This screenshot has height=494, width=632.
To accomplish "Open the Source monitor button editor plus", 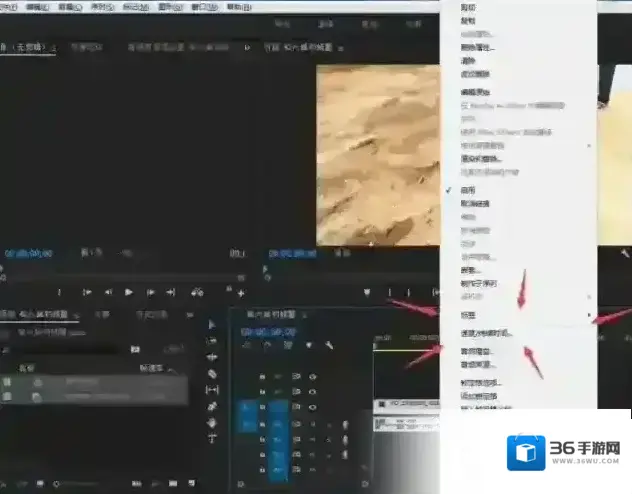I will (x=241, y=294).
